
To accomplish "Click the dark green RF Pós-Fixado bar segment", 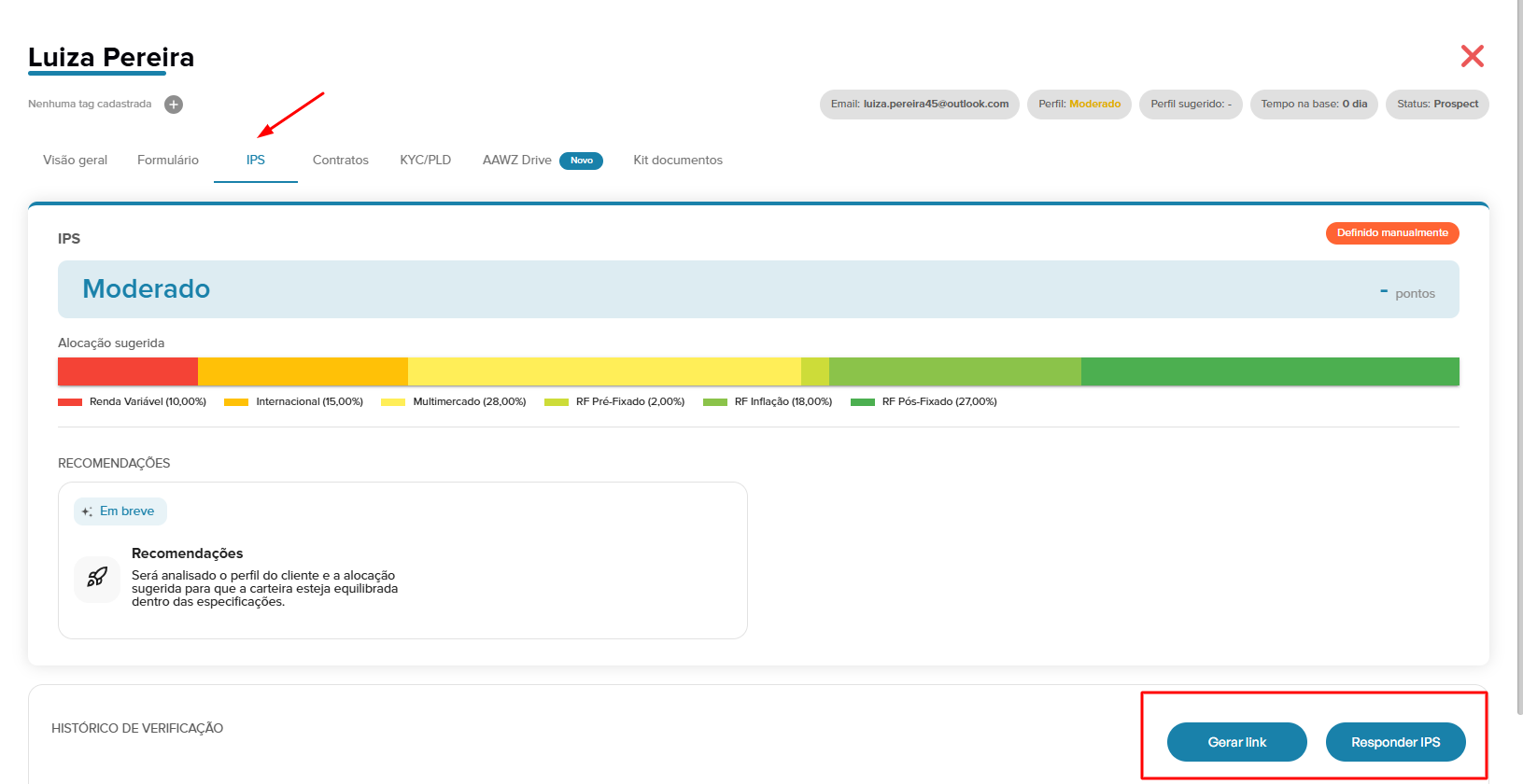I will click(x=1270, y=371).
